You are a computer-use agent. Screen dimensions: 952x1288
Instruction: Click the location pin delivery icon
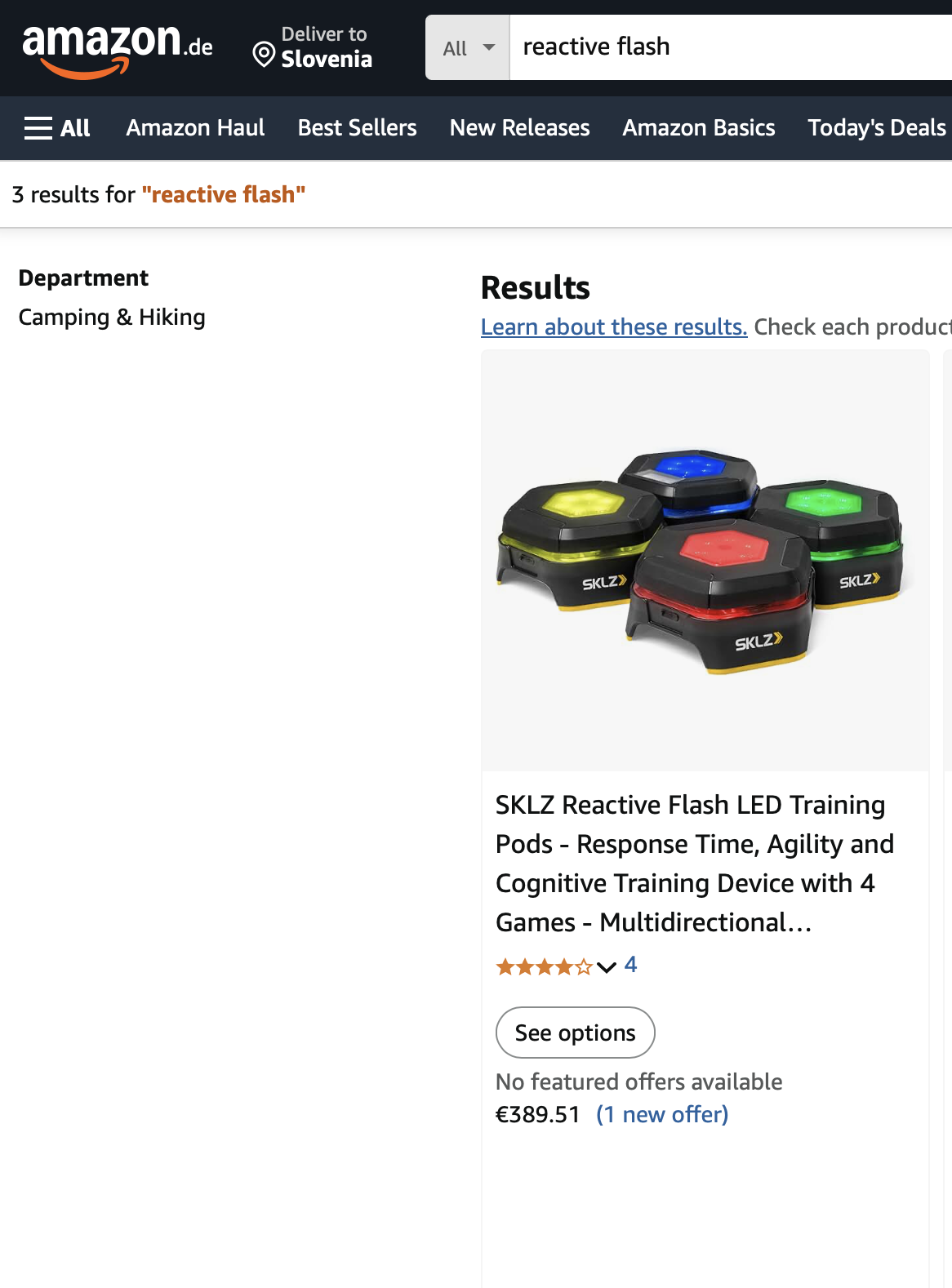pyautogui.click(x=264, y=55)
